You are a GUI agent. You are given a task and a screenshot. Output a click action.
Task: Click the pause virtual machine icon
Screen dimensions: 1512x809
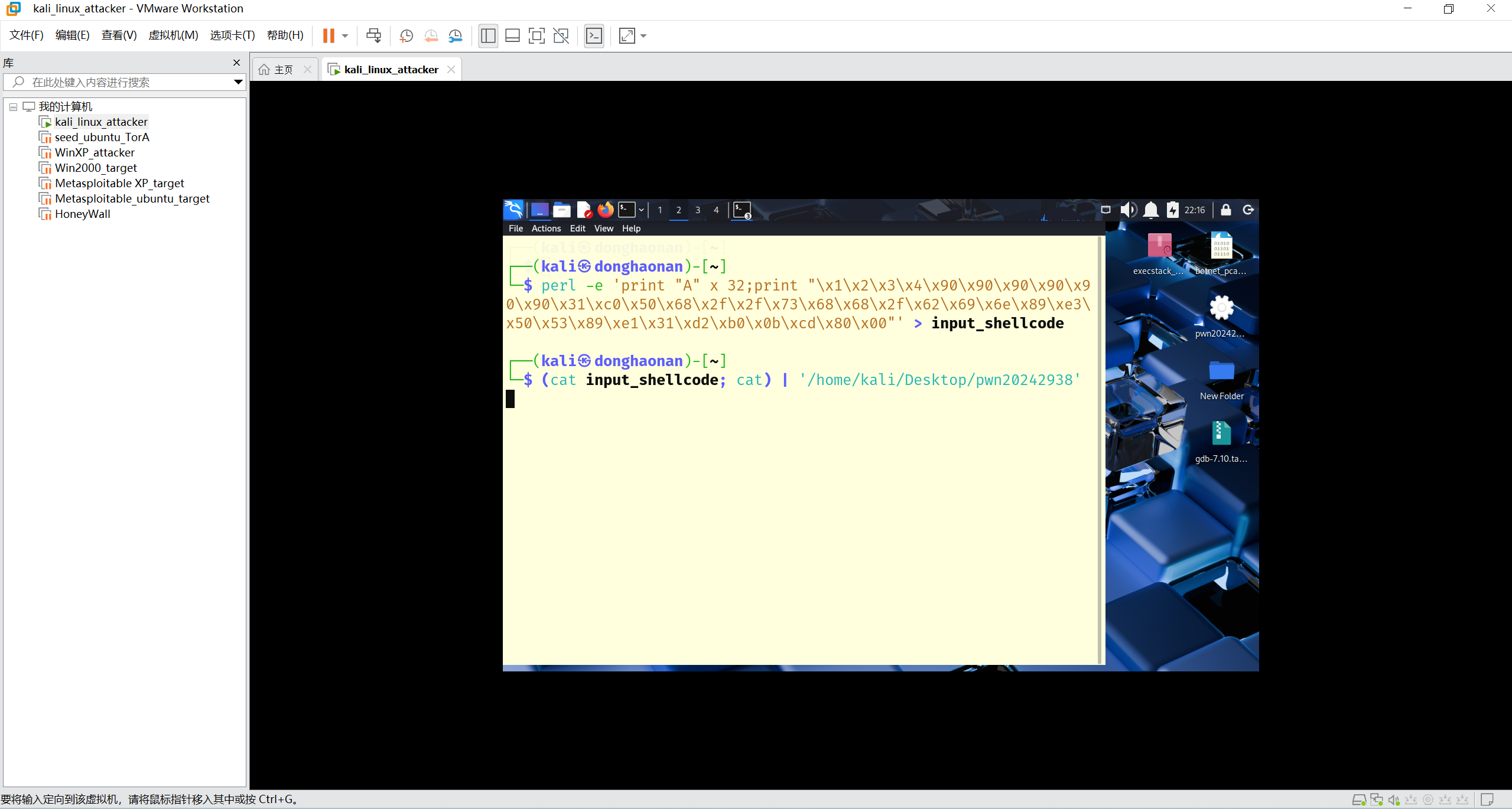click(329, 36)
